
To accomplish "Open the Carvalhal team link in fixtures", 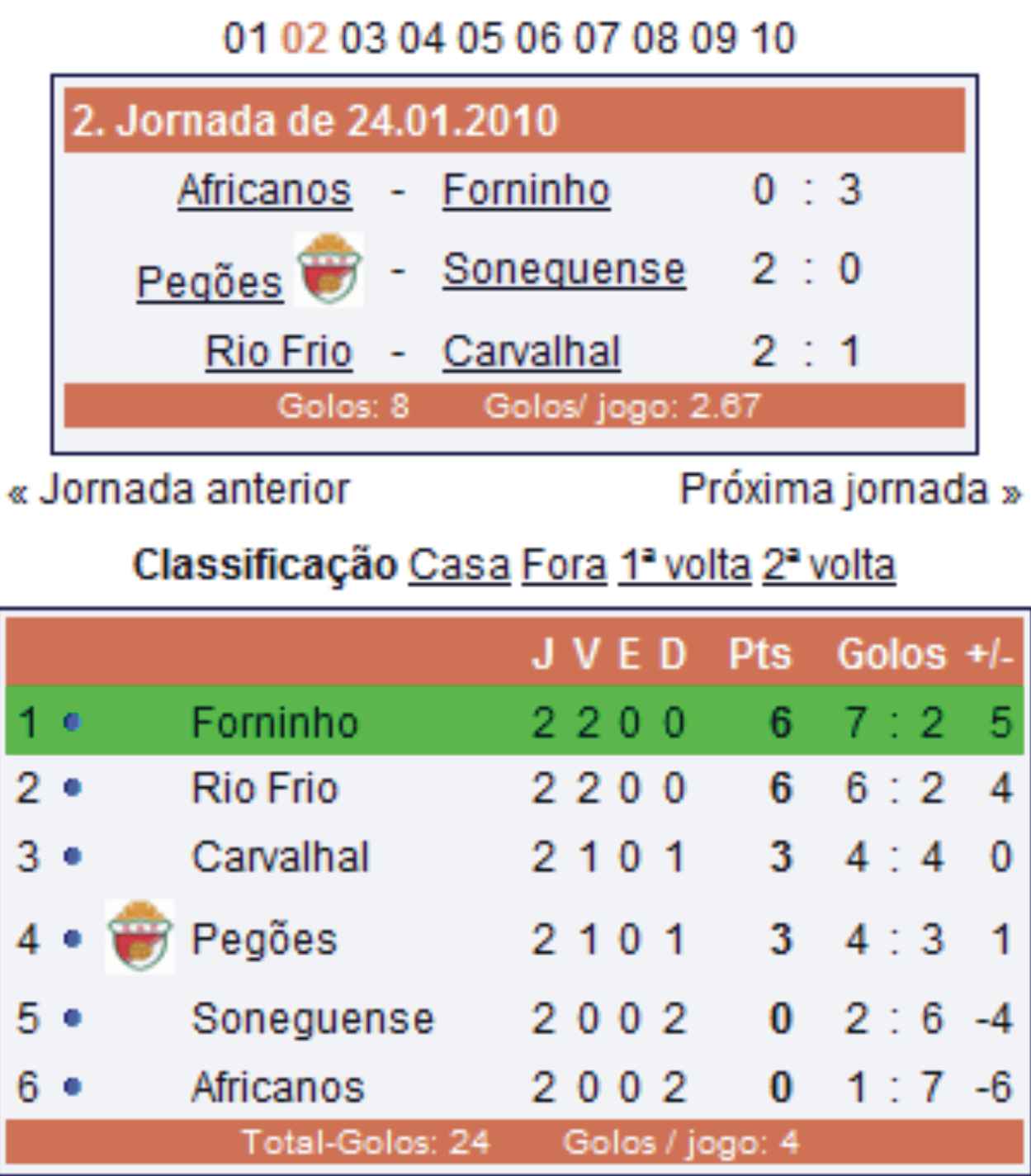I will [532, 351].
